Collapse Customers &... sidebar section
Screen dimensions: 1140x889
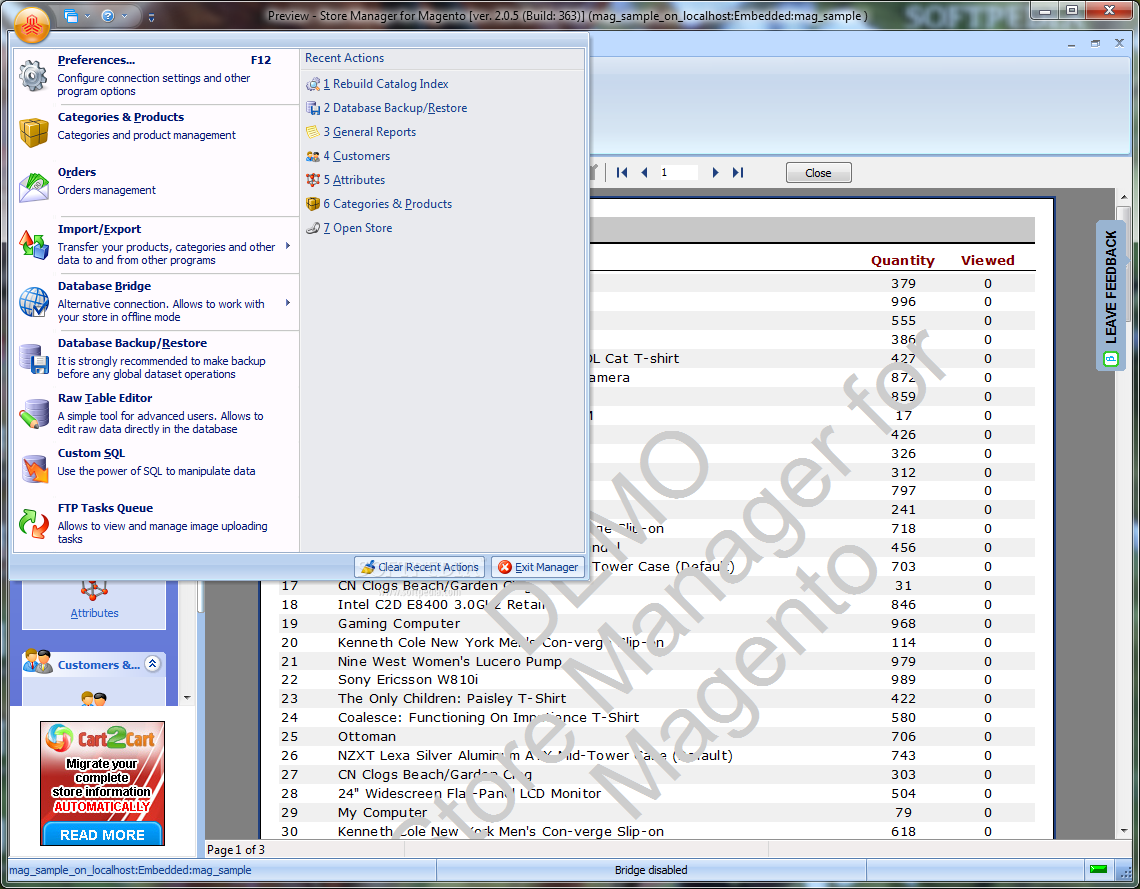[153, 664]
